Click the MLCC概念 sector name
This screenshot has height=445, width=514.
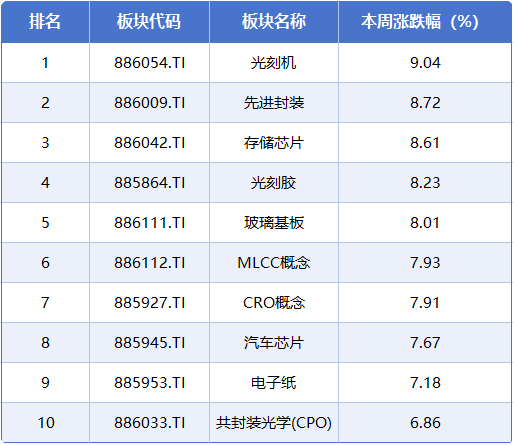pyautogui.click(x=274, y=263)
